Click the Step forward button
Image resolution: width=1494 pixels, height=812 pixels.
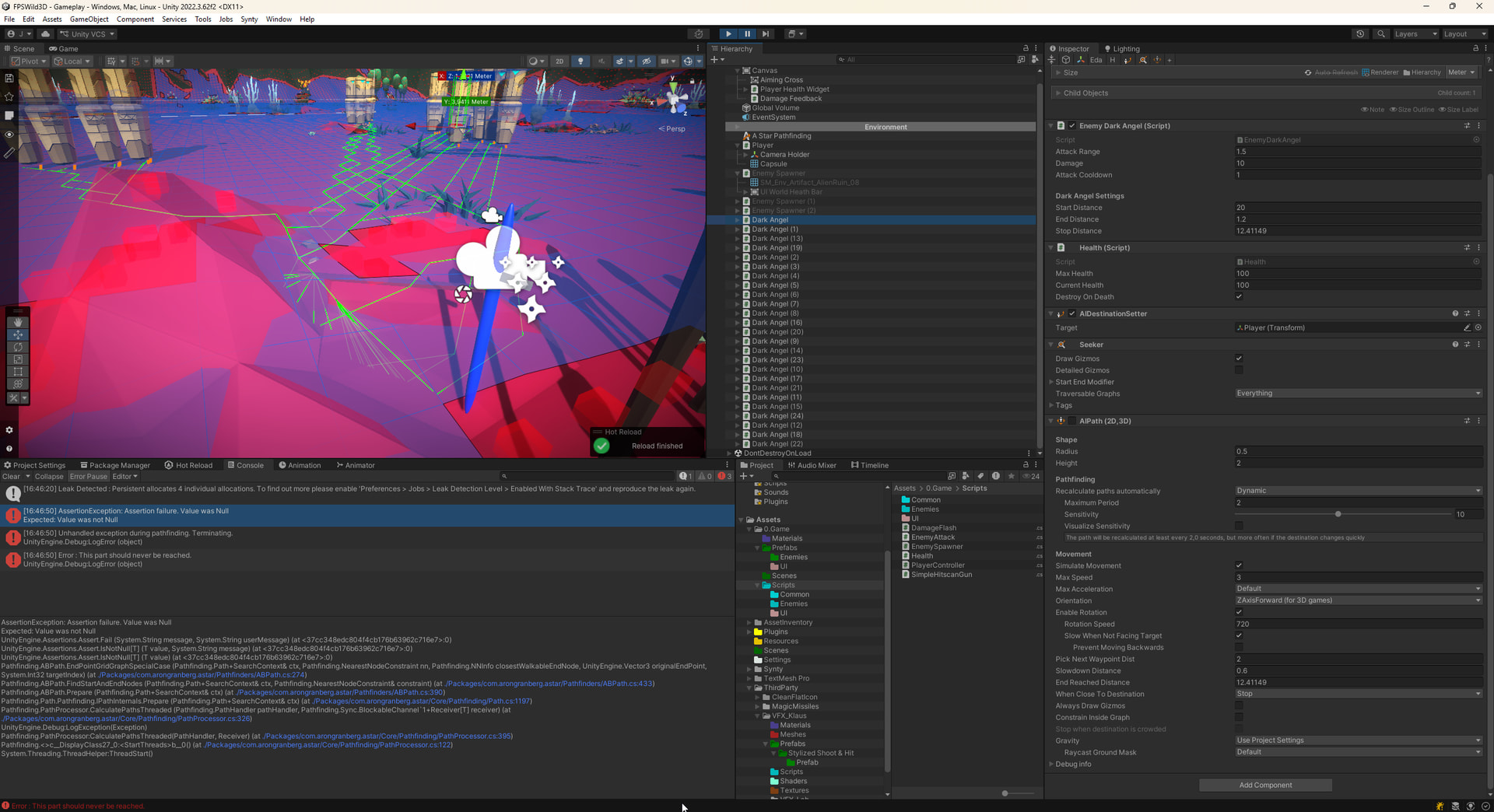[766, 34]
